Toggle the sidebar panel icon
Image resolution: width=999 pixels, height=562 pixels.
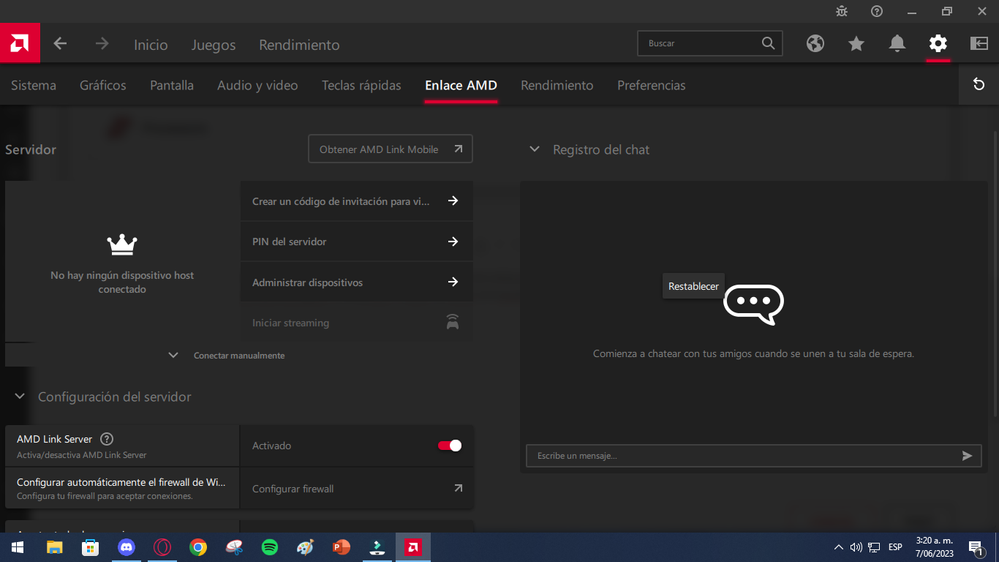tap(979, 43)
